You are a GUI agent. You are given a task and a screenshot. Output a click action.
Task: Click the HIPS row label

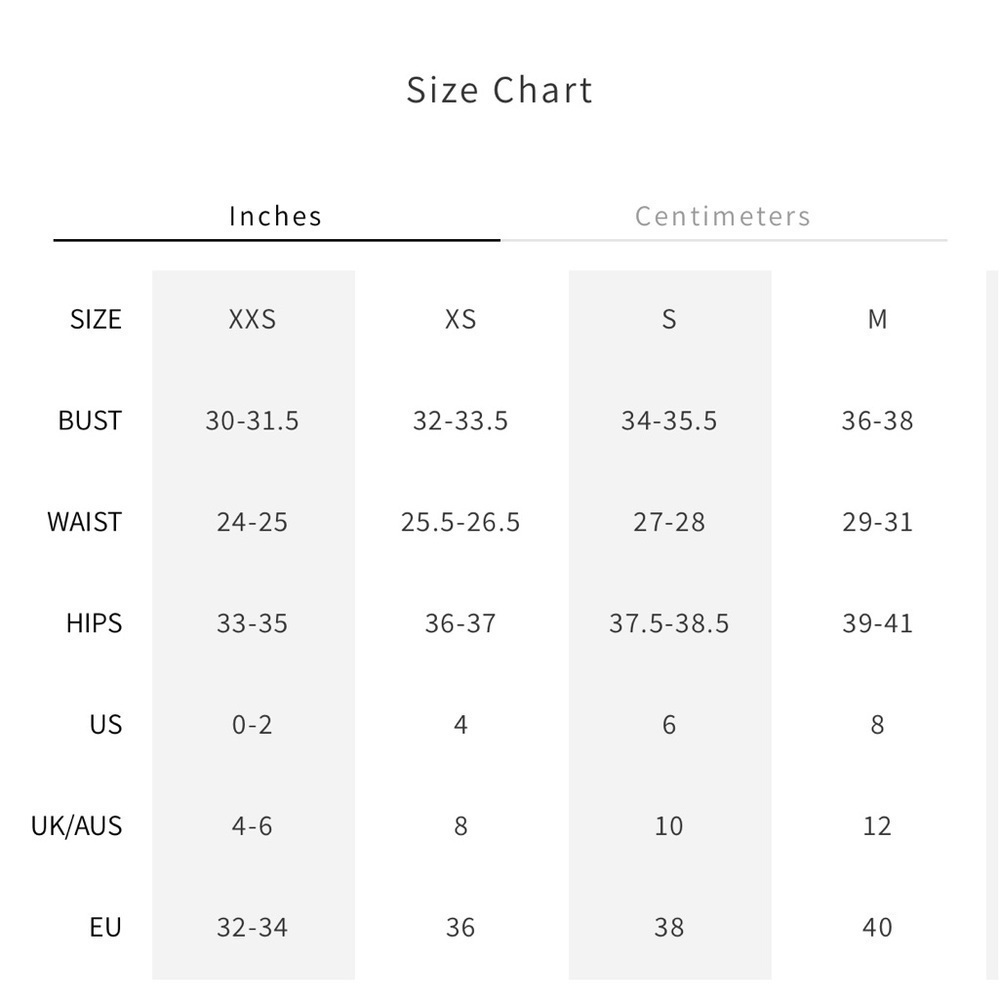click(x=94, y=623)
